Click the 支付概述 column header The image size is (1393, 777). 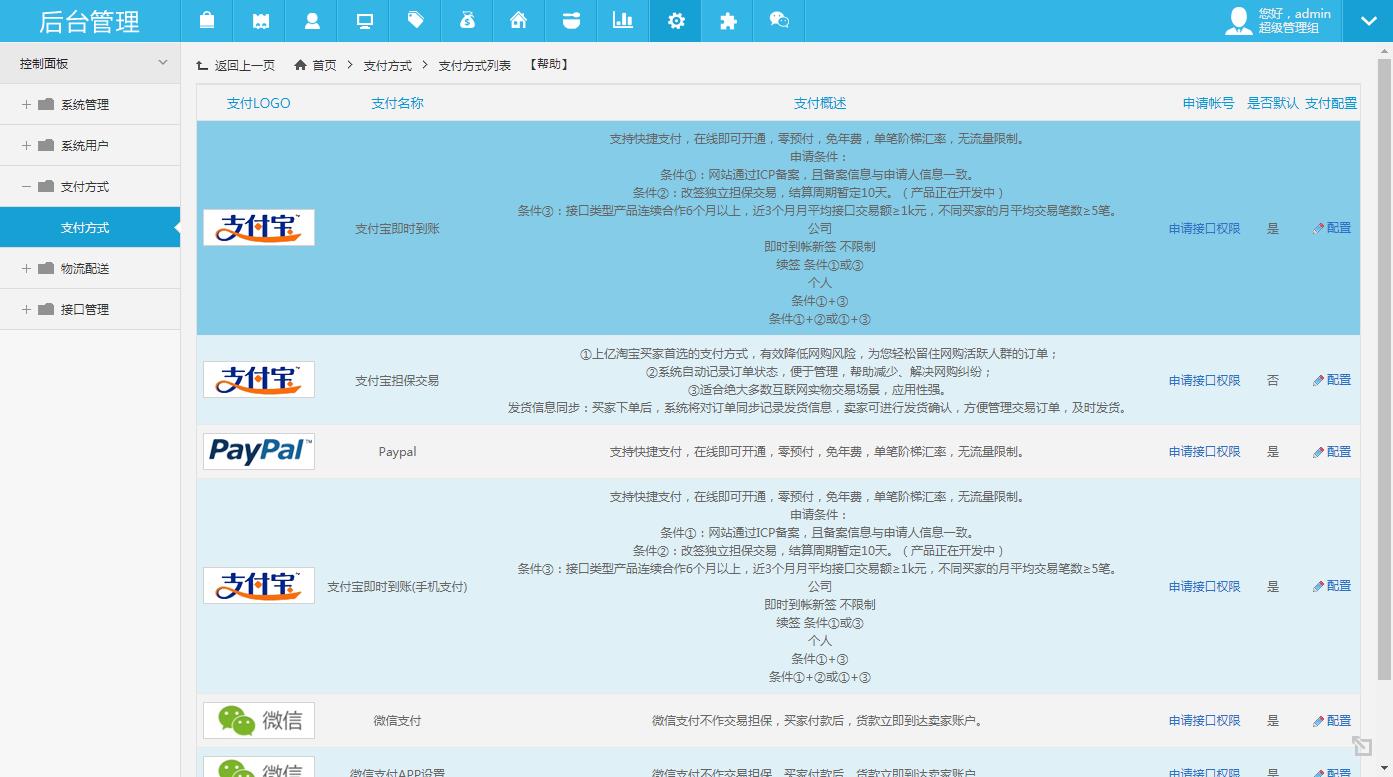tap(820, 103)
